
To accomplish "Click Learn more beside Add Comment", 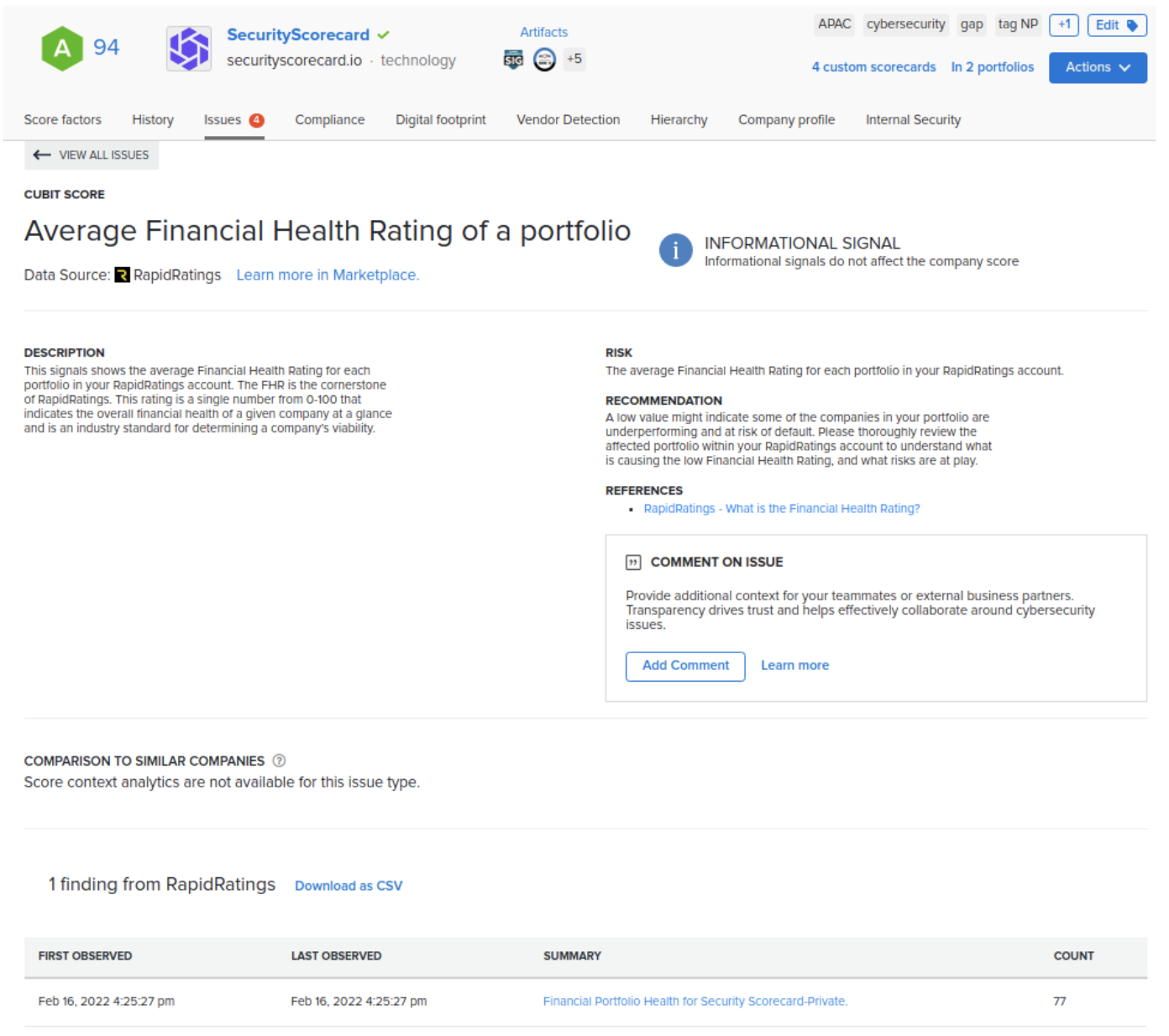I will pyautogui.click(x=794, y=666).
